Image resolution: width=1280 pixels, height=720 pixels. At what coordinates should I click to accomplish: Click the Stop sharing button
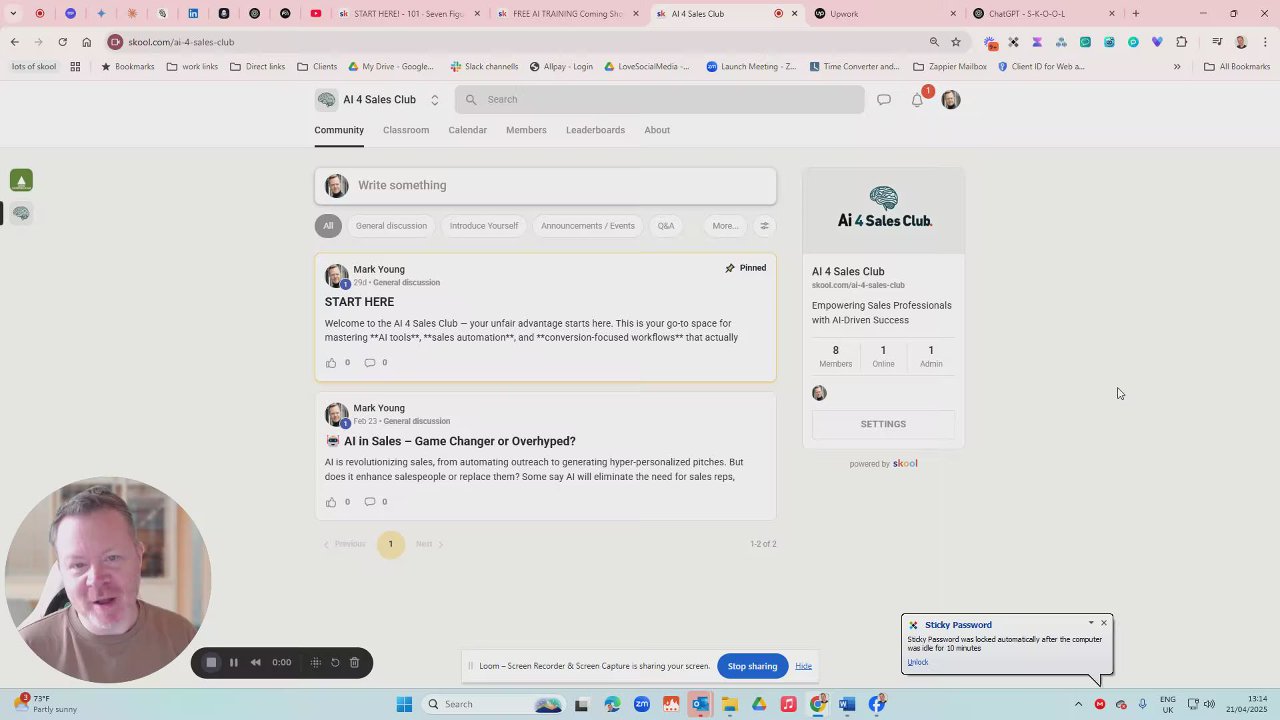(x=752, y=666)
